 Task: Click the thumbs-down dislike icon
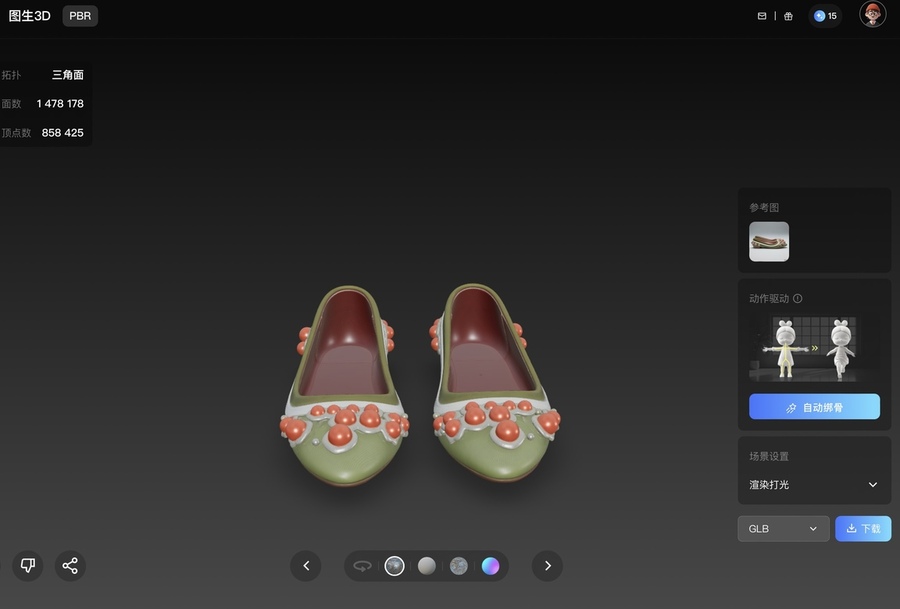coord(28,566)
